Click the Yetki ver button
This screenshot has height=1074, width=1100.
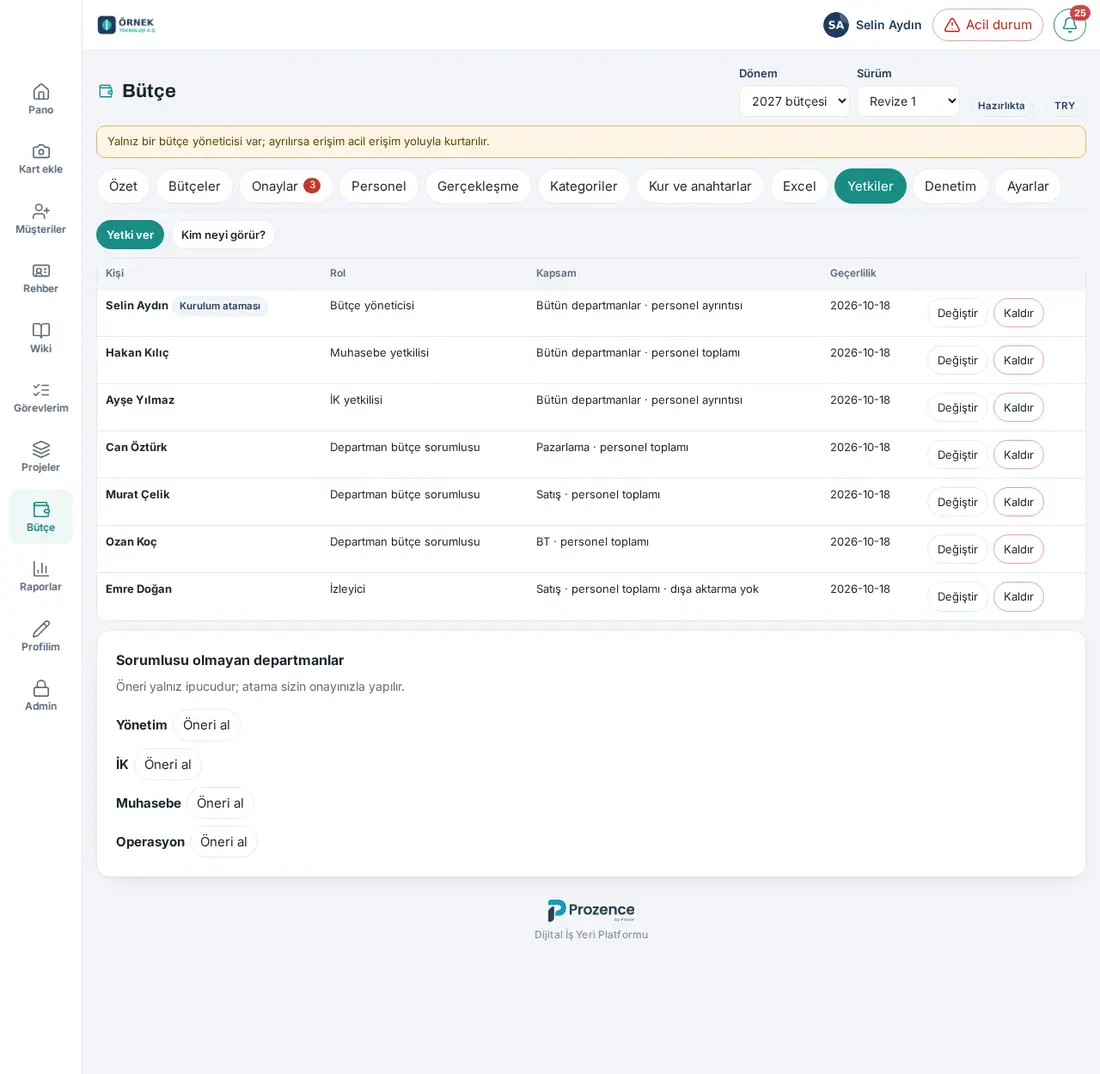click(x=130, y=235)
